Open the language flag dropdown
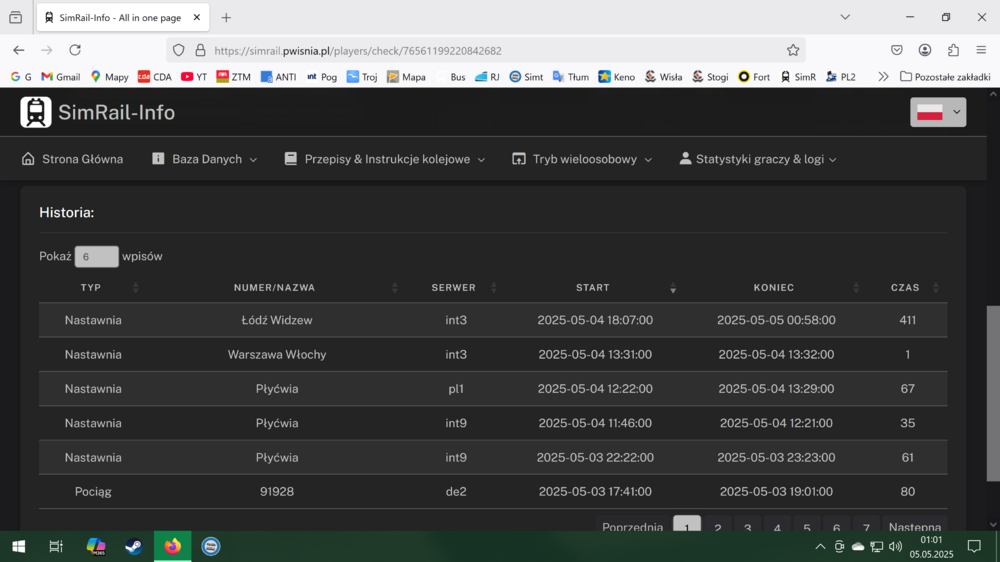 938,112
